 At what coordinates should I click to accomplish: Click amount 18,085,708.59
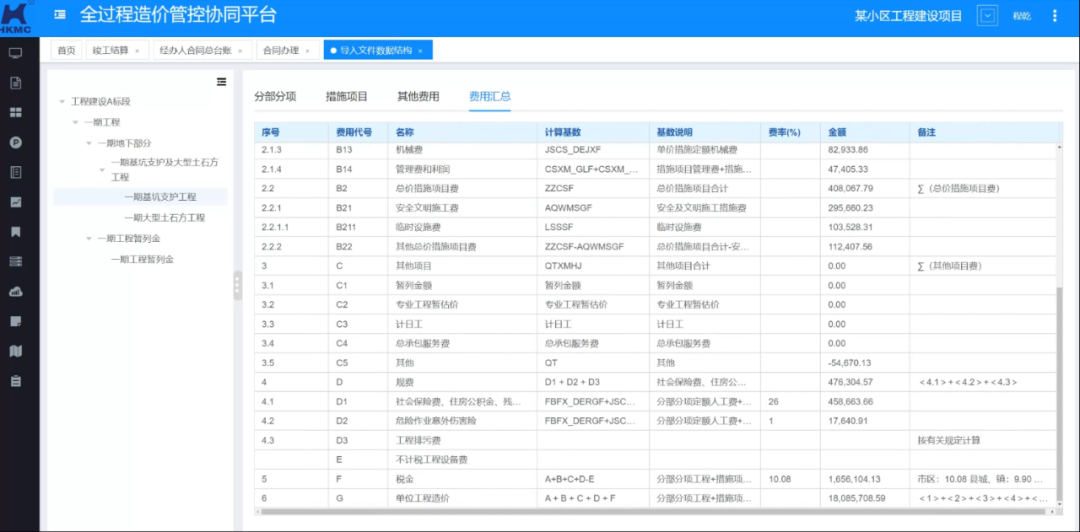[x=856, y=498]
